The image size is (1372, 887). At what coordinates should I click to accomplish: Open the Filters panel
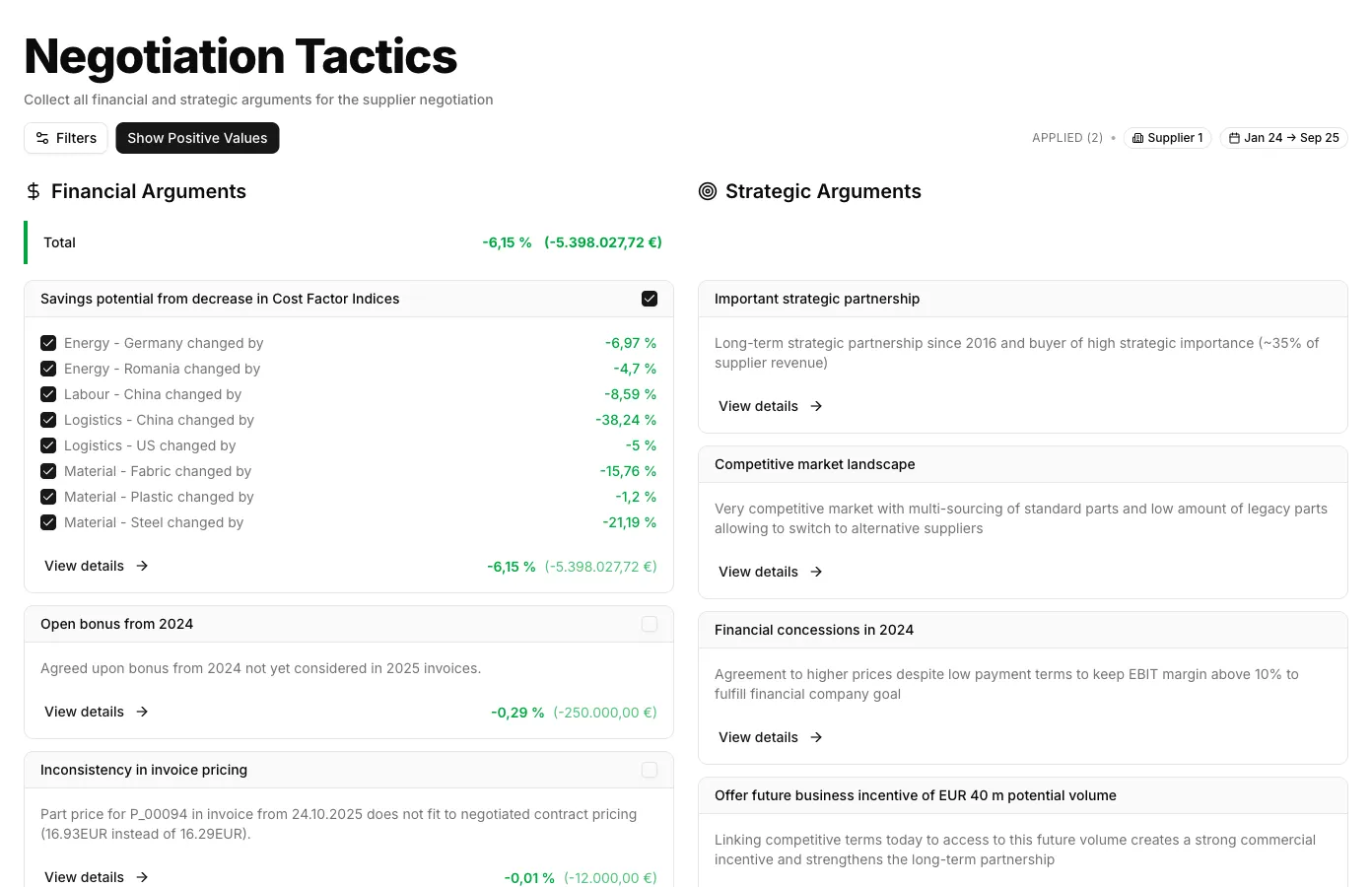click(x=65, y=138)
